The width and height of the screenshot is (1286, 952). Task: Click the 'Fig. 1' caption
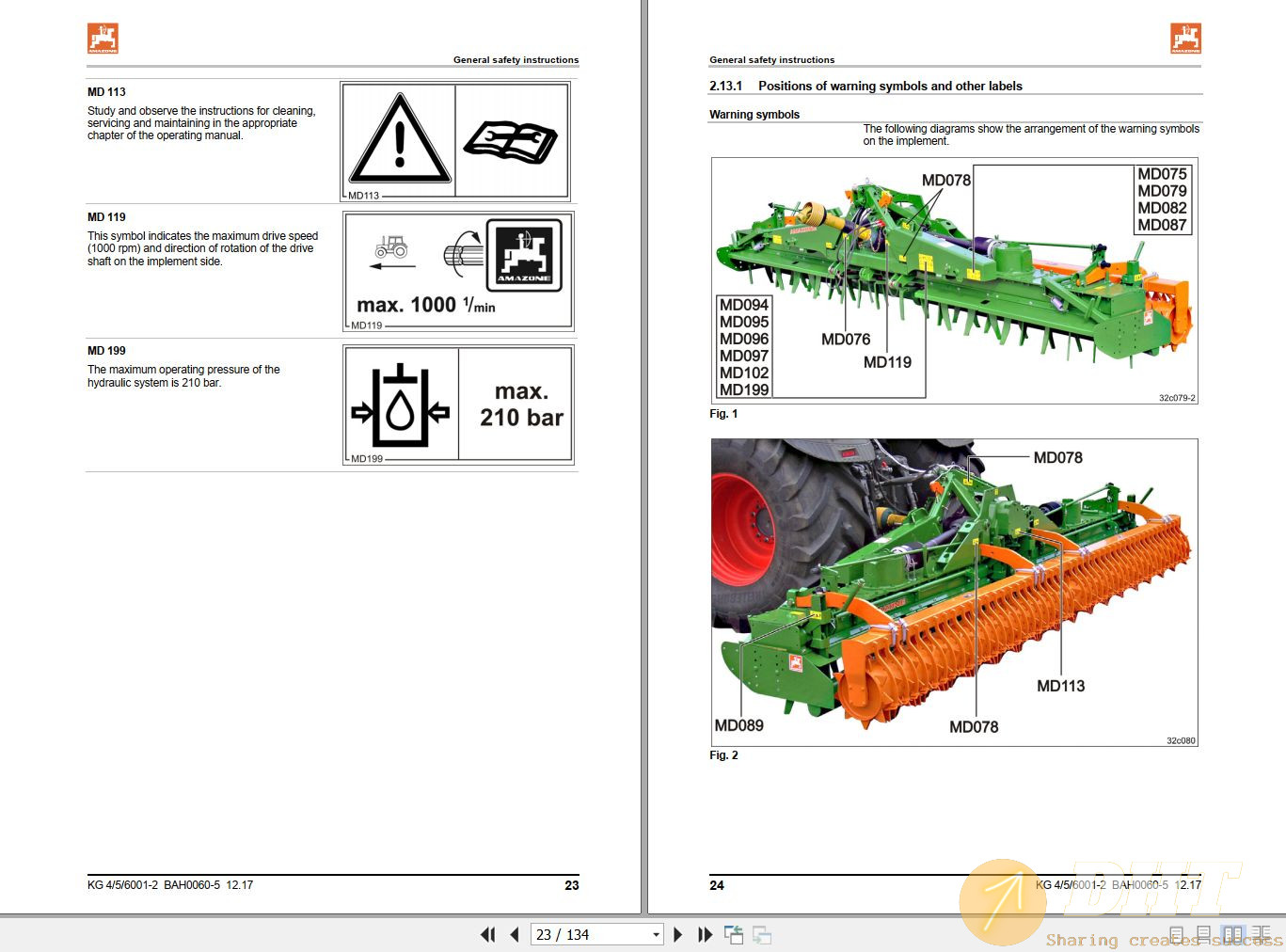tap(723, 414)
